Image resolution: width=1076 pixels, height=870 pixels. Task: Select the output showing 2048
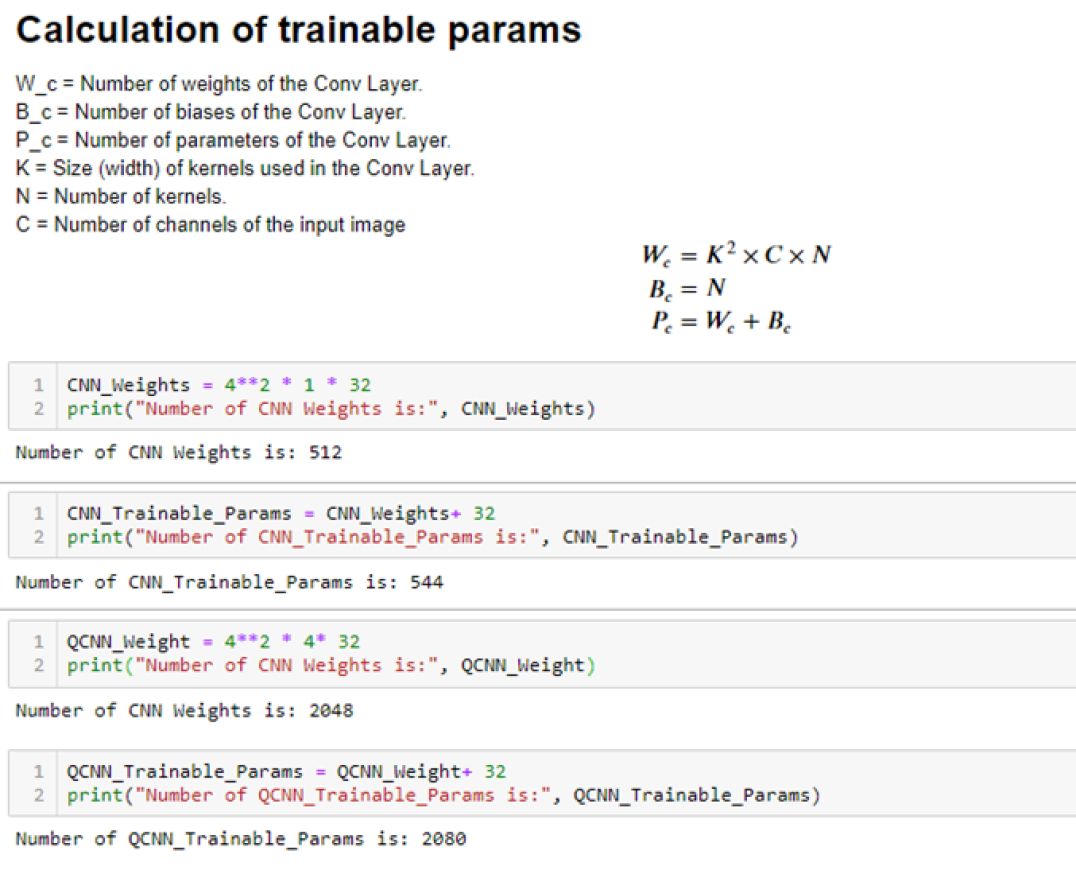click(x=184, y=711)
